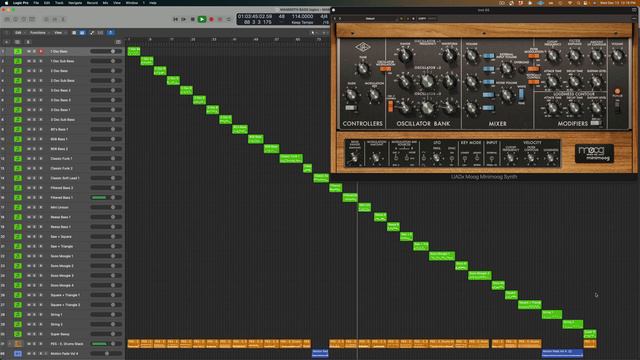The width and height of the screenshot is (640, 360).
Task: Click the Oscillator 3 Frequency knob
Action: [427, 108]
